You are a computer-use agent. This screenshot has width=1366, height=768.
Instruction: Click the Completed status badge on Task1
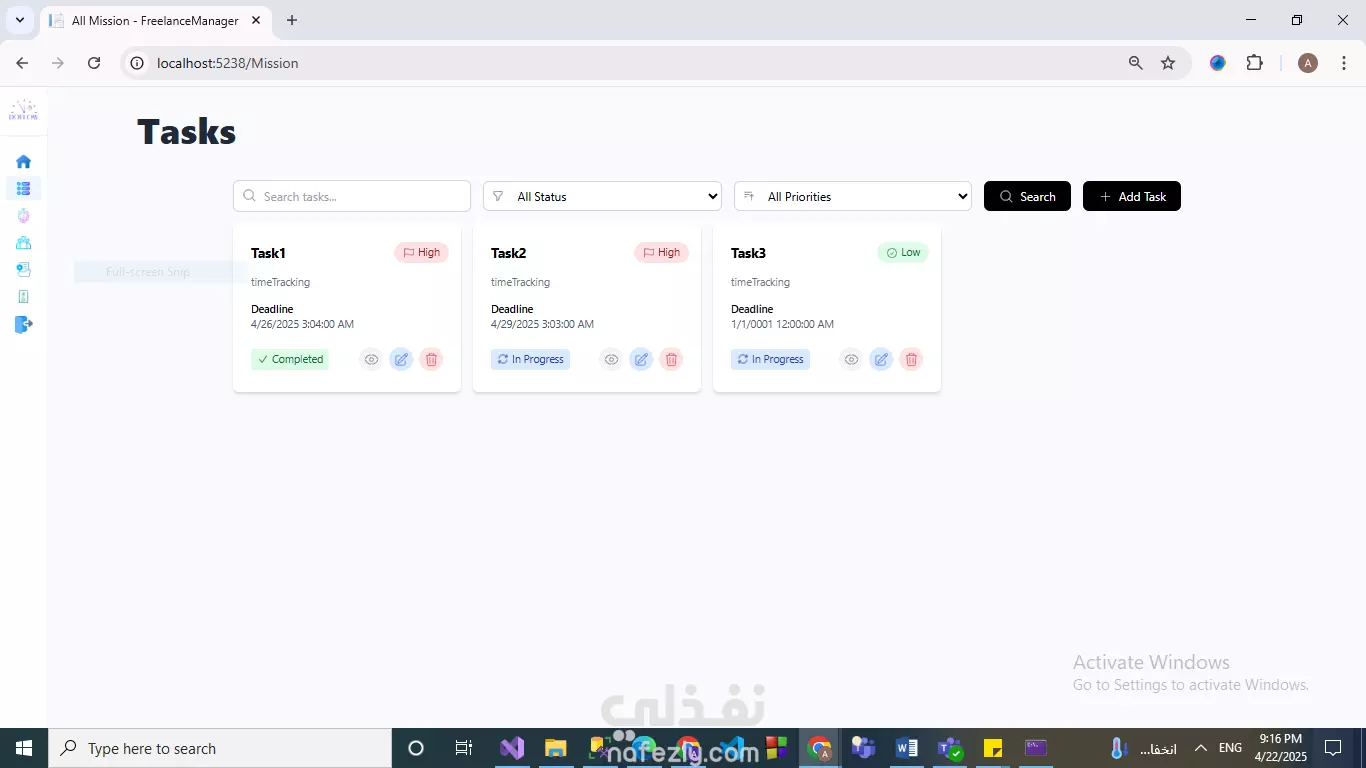[x=290, y=359]
